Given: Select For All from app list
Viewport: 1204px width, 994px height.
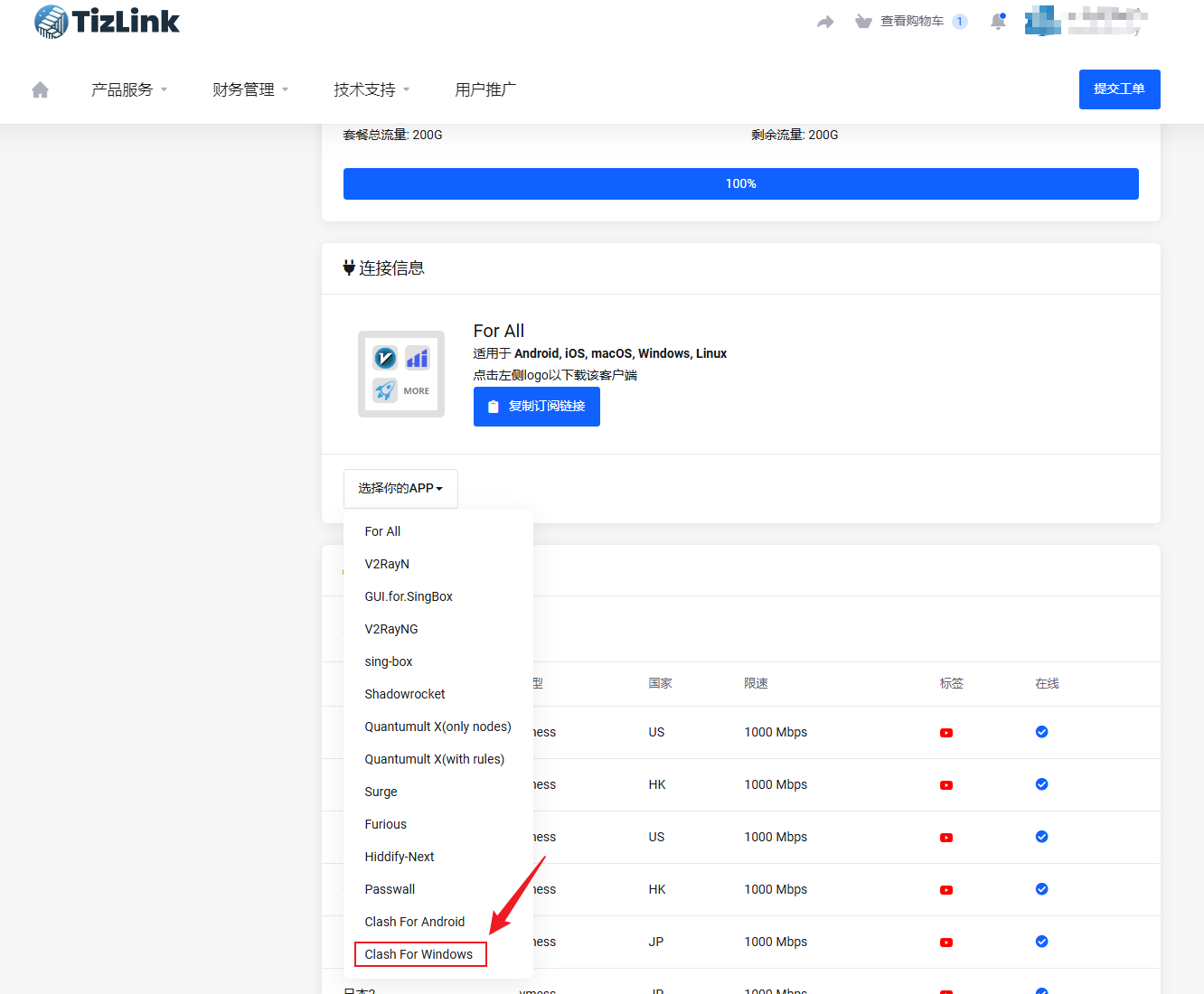Looking at the screenshot, I should pos(438,531).
